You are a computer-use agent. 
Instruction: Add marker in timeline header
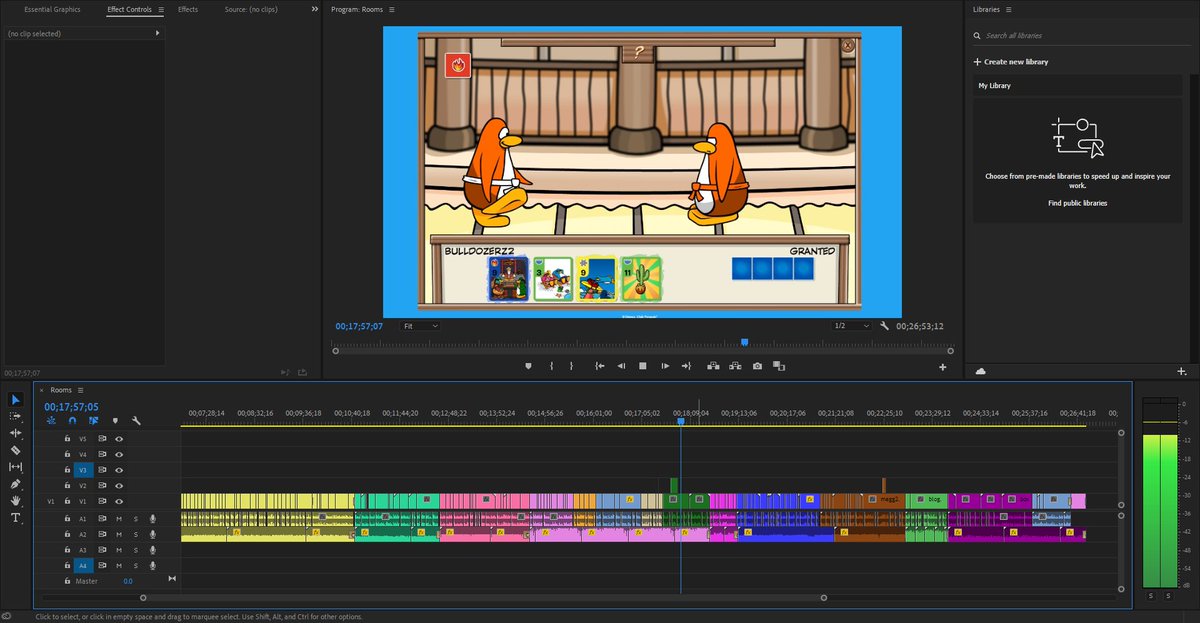click(115, 421)
